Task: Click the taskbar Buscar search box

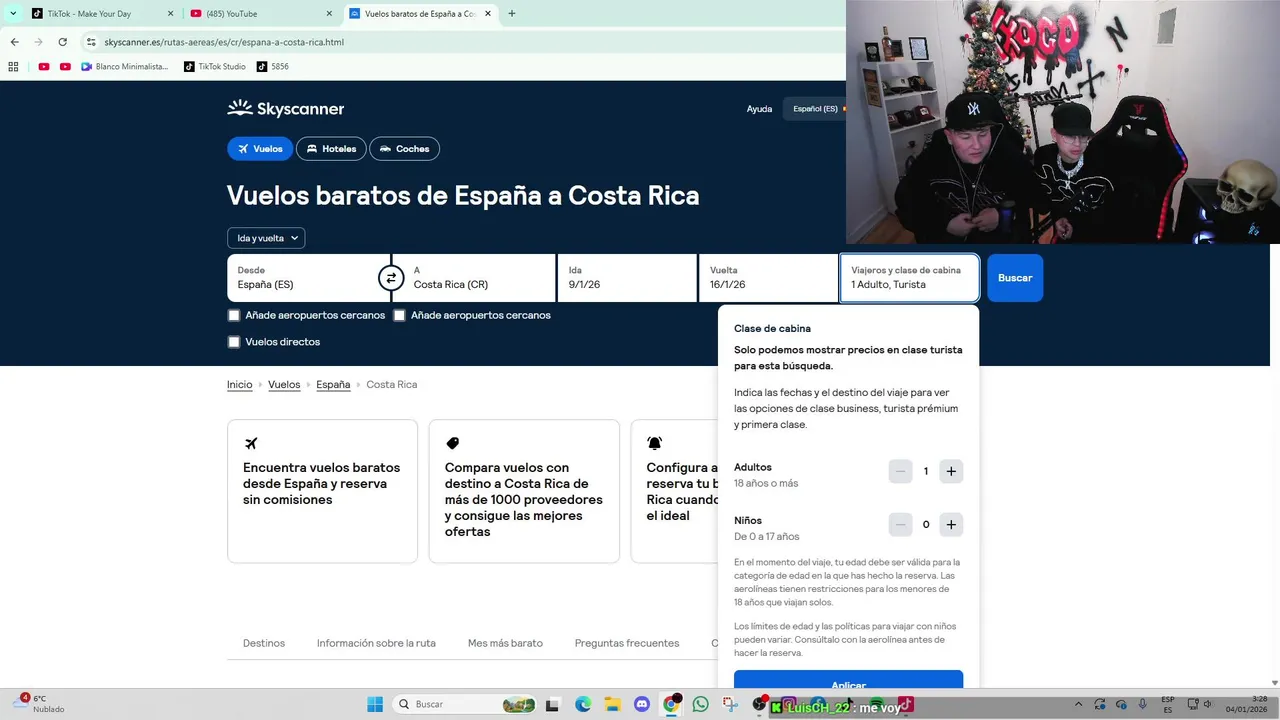Action: [x=464, y=704]
